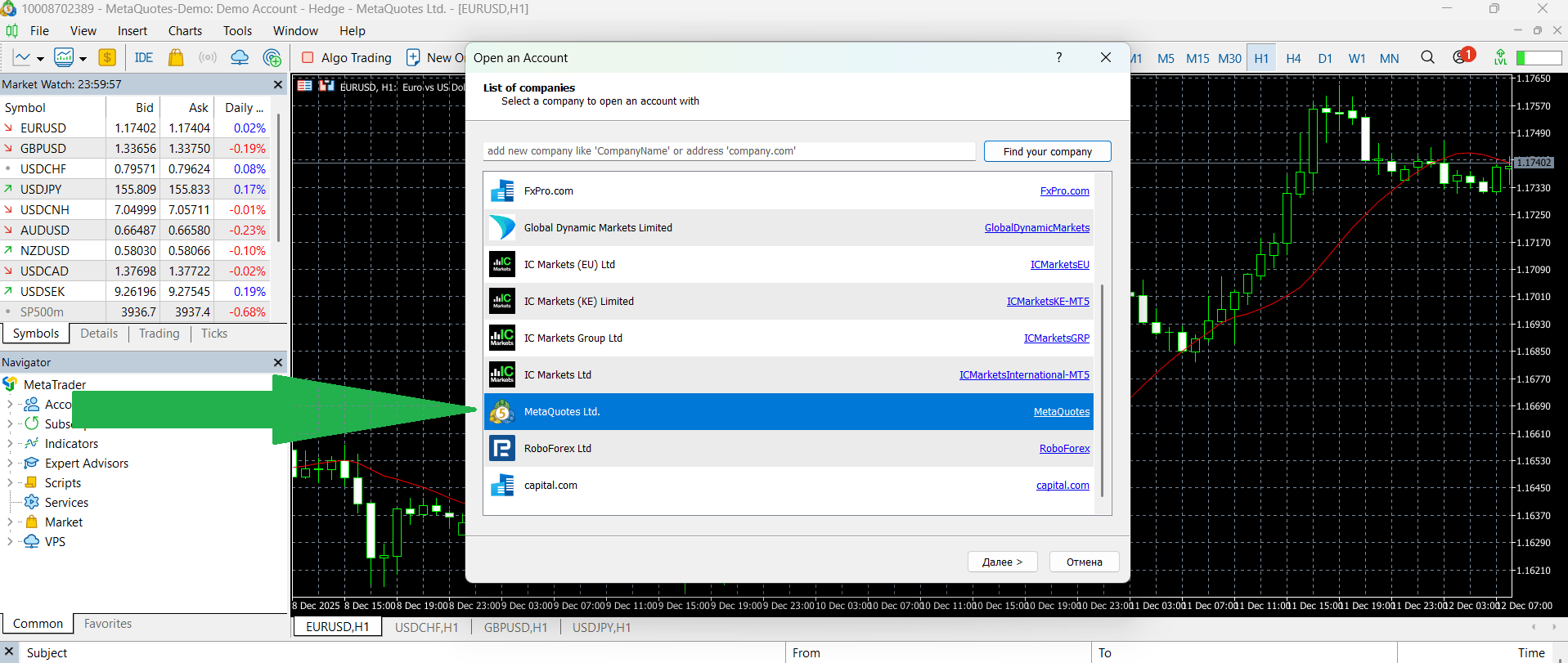Switch to the Ticks tab in Market Watch
The width and height of the screenshot is (1568, 663).
(x=214, y=334)
